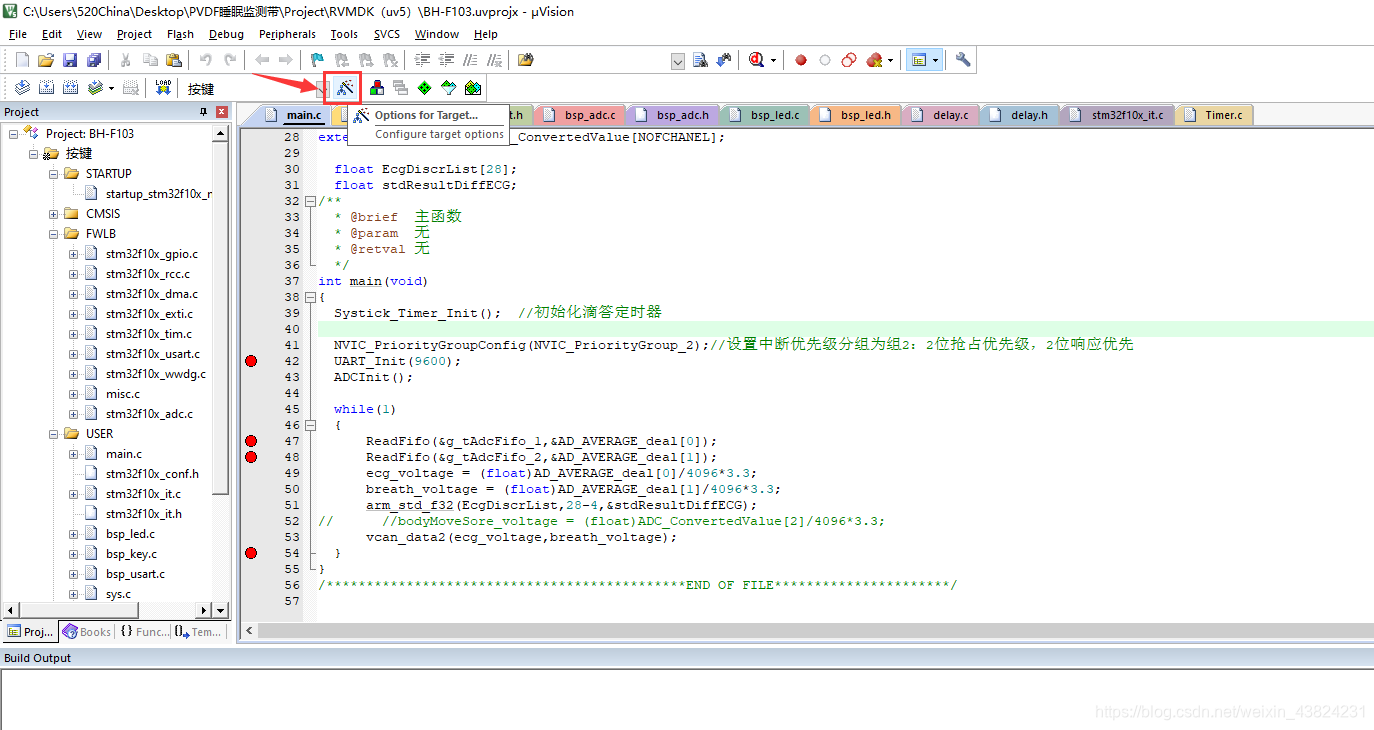1374x730 pixels.
Task: Click the Save file toolbar icon
Action: pos(70,60)
